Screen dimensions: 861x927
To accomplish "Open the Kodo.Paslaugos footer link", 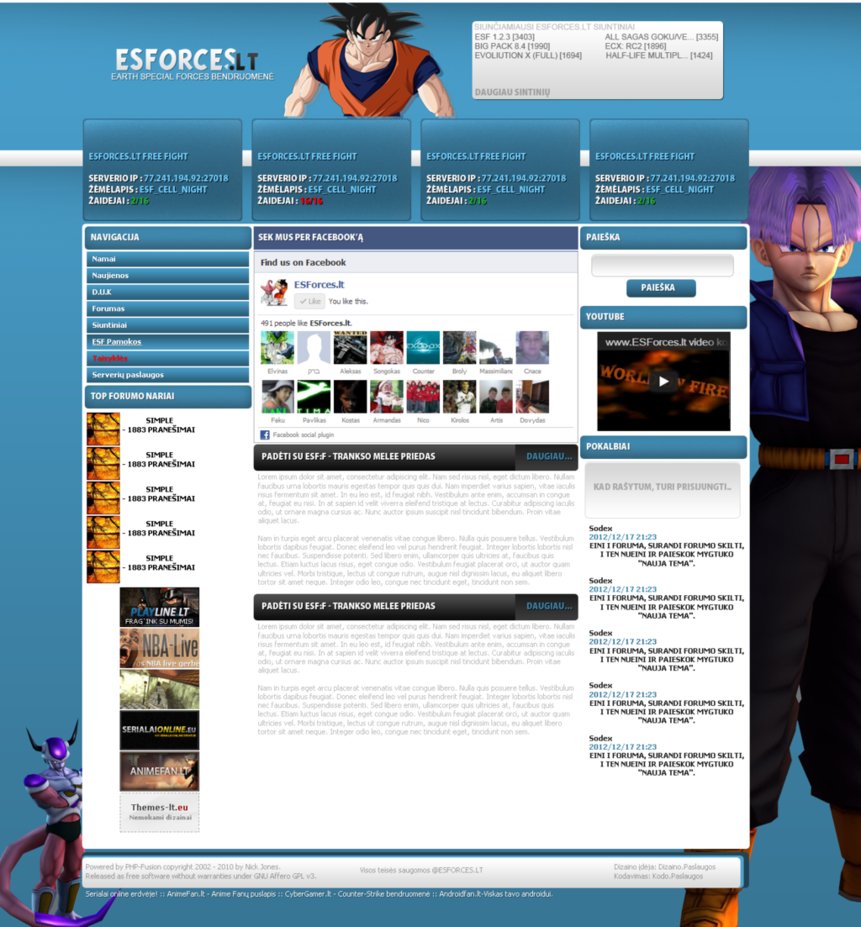I will [x=677, y=876].
